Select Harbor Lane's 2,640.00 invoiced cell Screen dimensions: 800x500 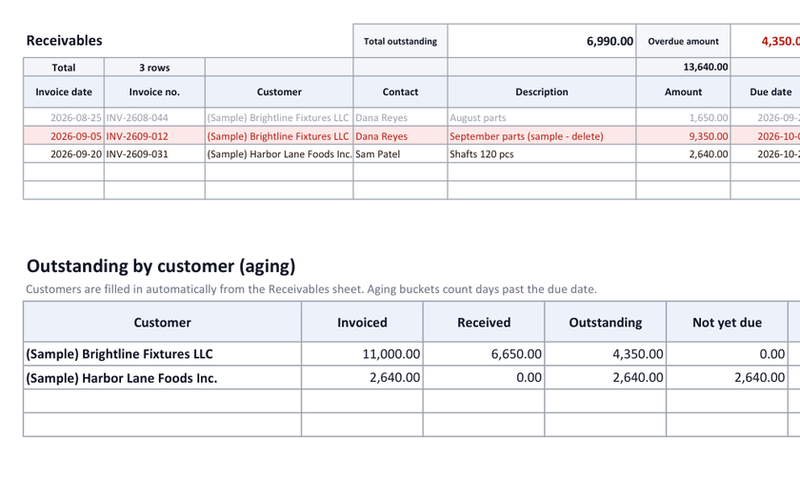coord(362,378)
